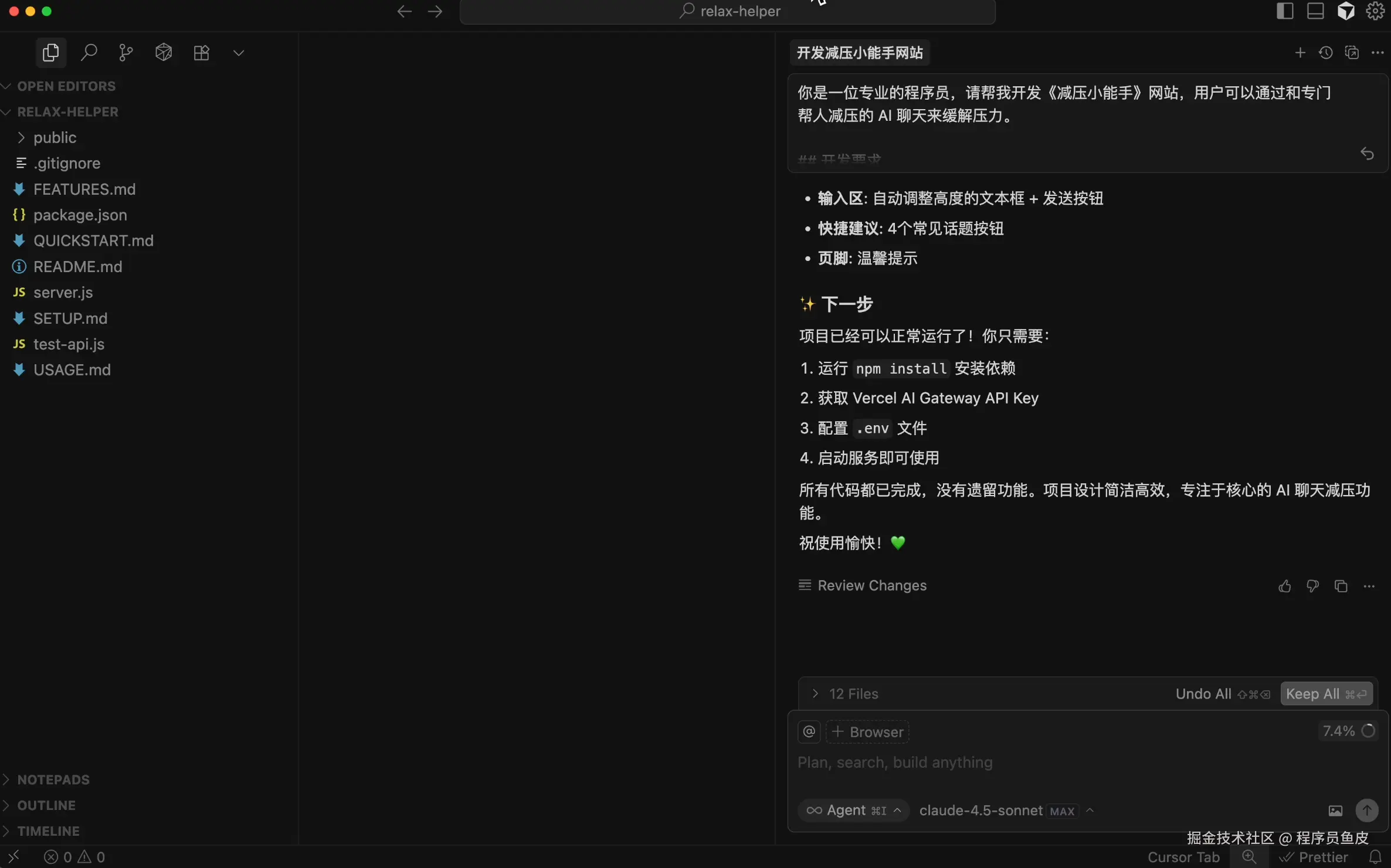Viewport: 1391px width, 868px height.
Task: Open server.js in the file tree
Action: pos(63,292)
